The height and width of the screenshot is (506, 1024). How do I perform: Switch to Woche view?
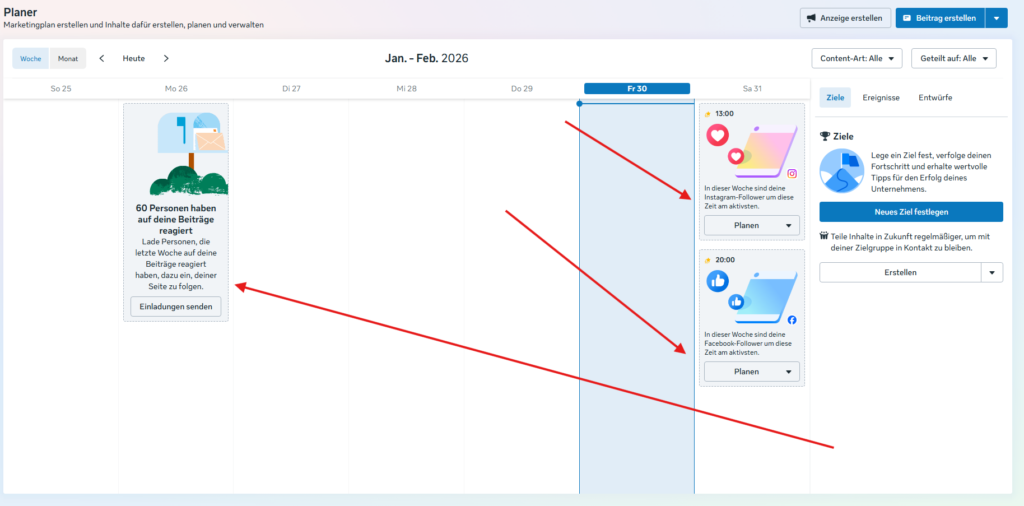pyautogui.click(x=31, y=59)
